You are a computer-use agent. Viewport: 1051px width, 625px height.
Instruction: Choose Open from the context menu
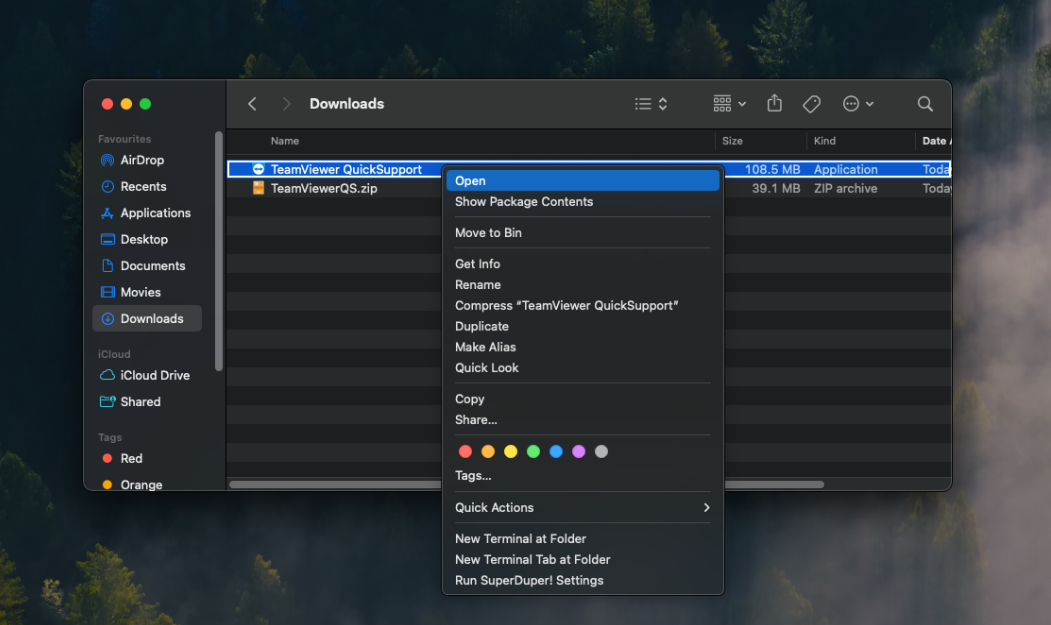point(582,180)
